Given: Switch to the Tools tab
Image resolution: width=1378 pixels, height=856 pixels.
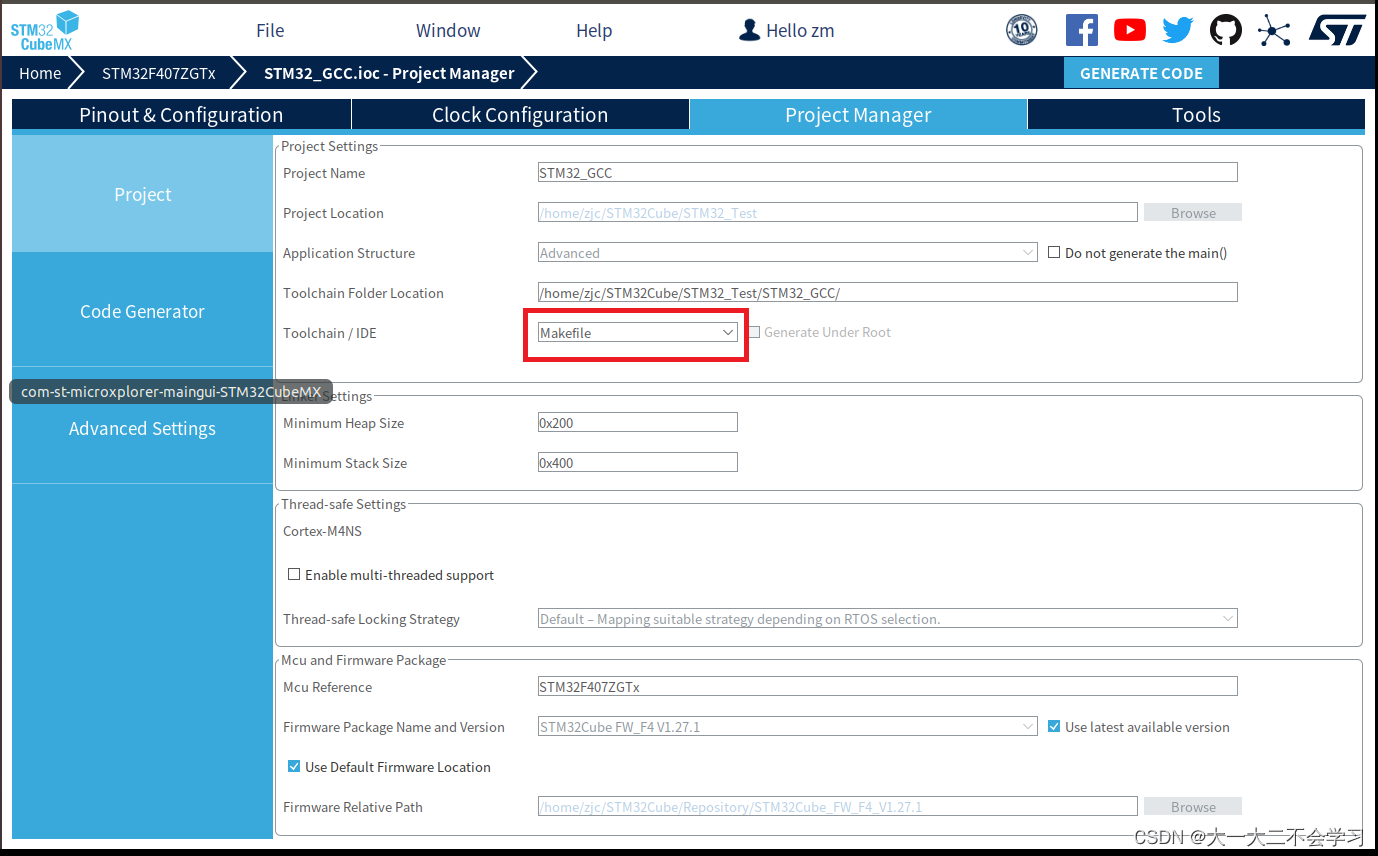Looking at the screenshot, I should [x=1196, y=115].
